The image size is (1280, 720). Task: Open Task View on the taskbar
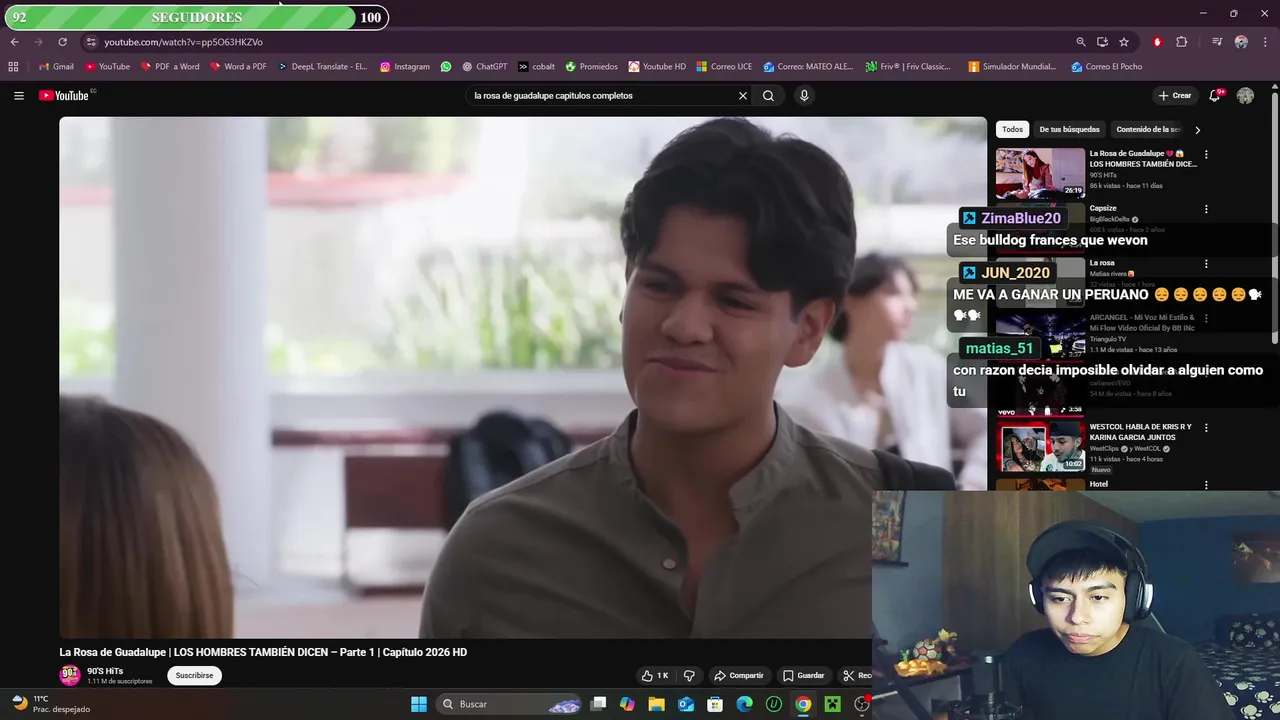(598, 704)
